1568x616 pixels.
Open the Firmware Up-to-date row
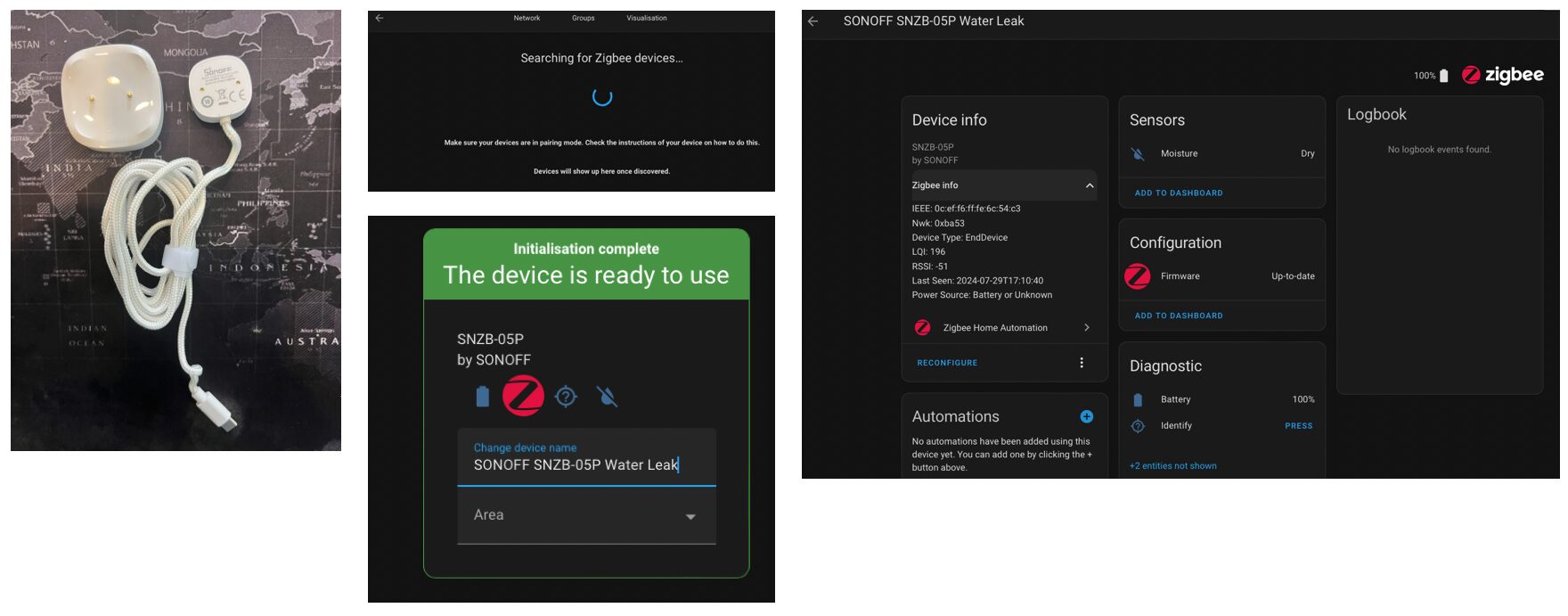pyautogui.click(x=1222, y=276)
